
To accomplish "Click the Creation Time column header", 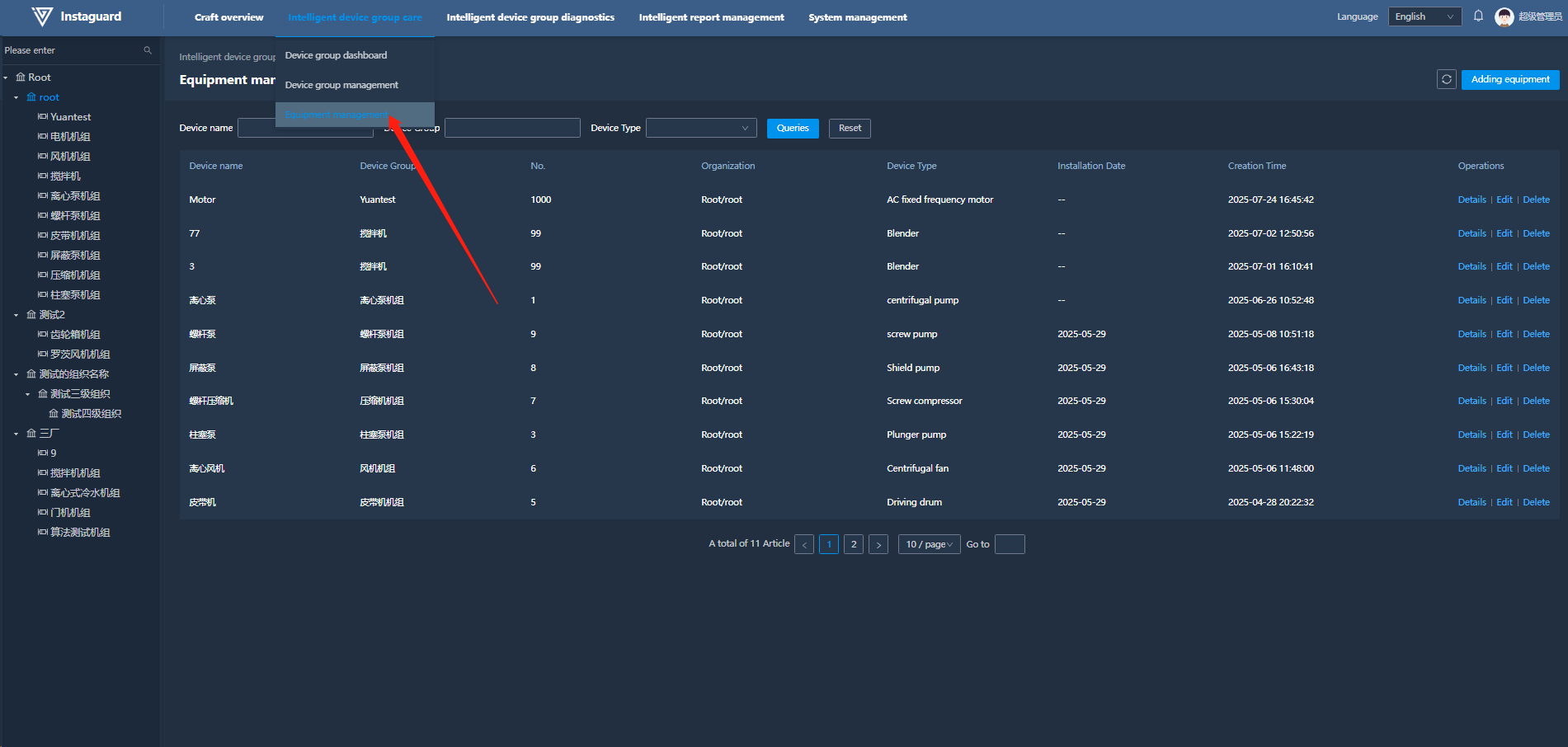I will pos(1257,166).
